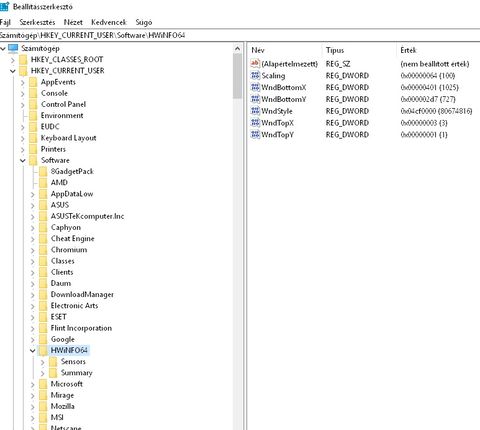Click the (Alapértelmezett) string value icon
The width and height of the screenshot is (480, 430).
(x=255, y=63)
